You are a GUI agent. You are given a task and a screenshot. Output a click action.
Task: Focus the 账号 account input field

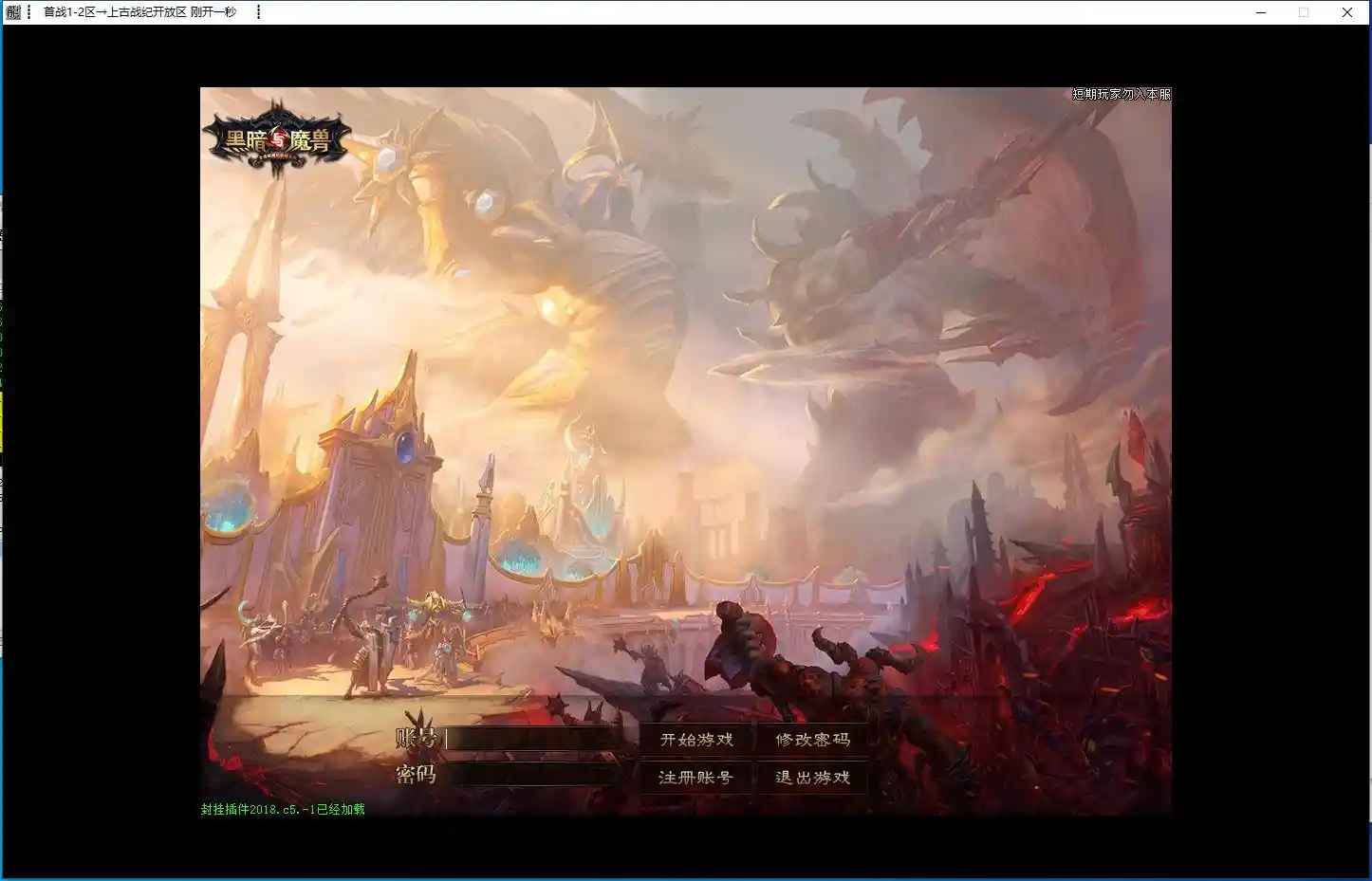tap(534, 739)
